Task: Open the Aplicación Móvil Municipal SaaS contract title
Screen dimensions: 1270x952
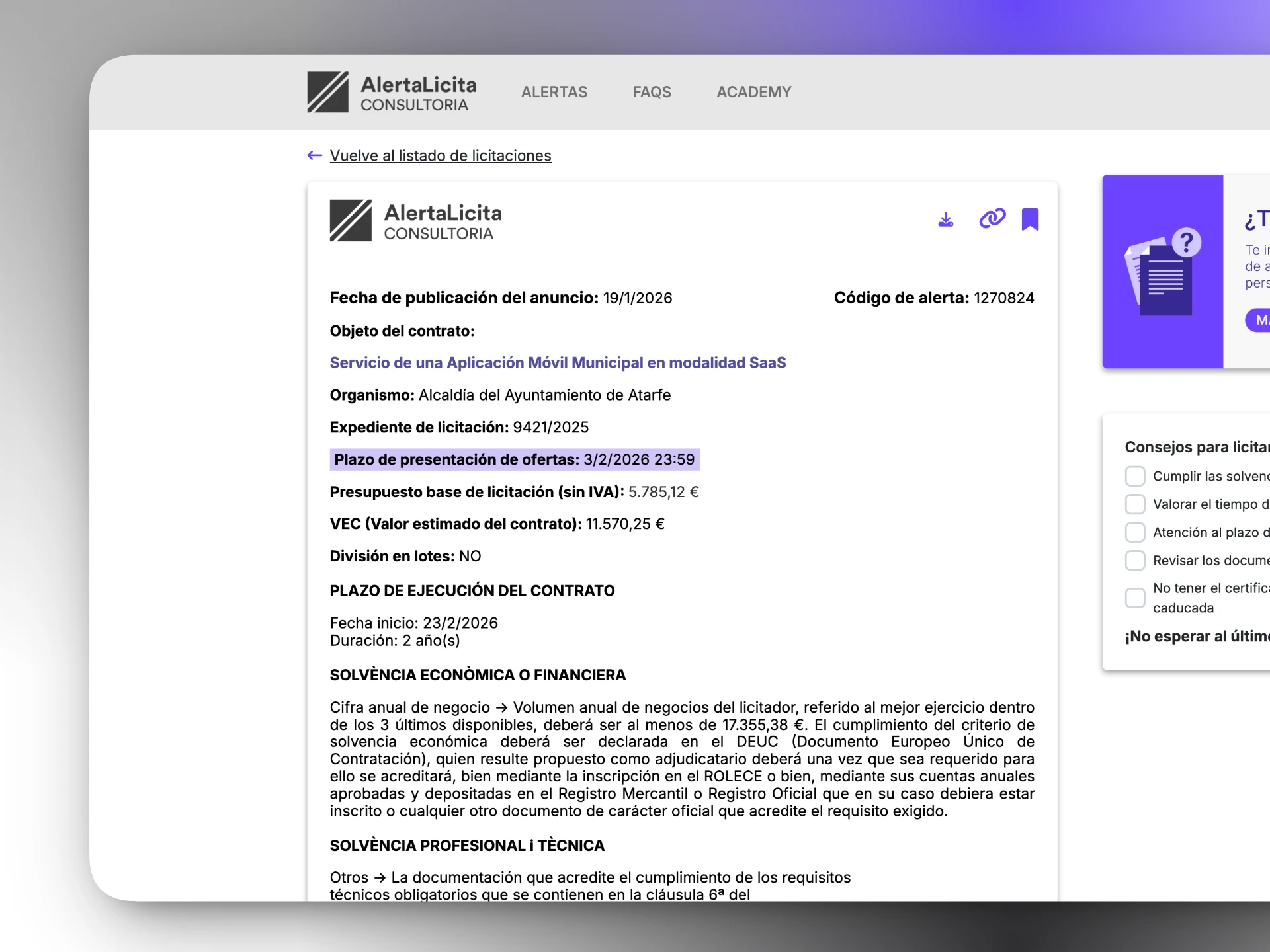Action: pyautogui.click(x=558, y=363)
